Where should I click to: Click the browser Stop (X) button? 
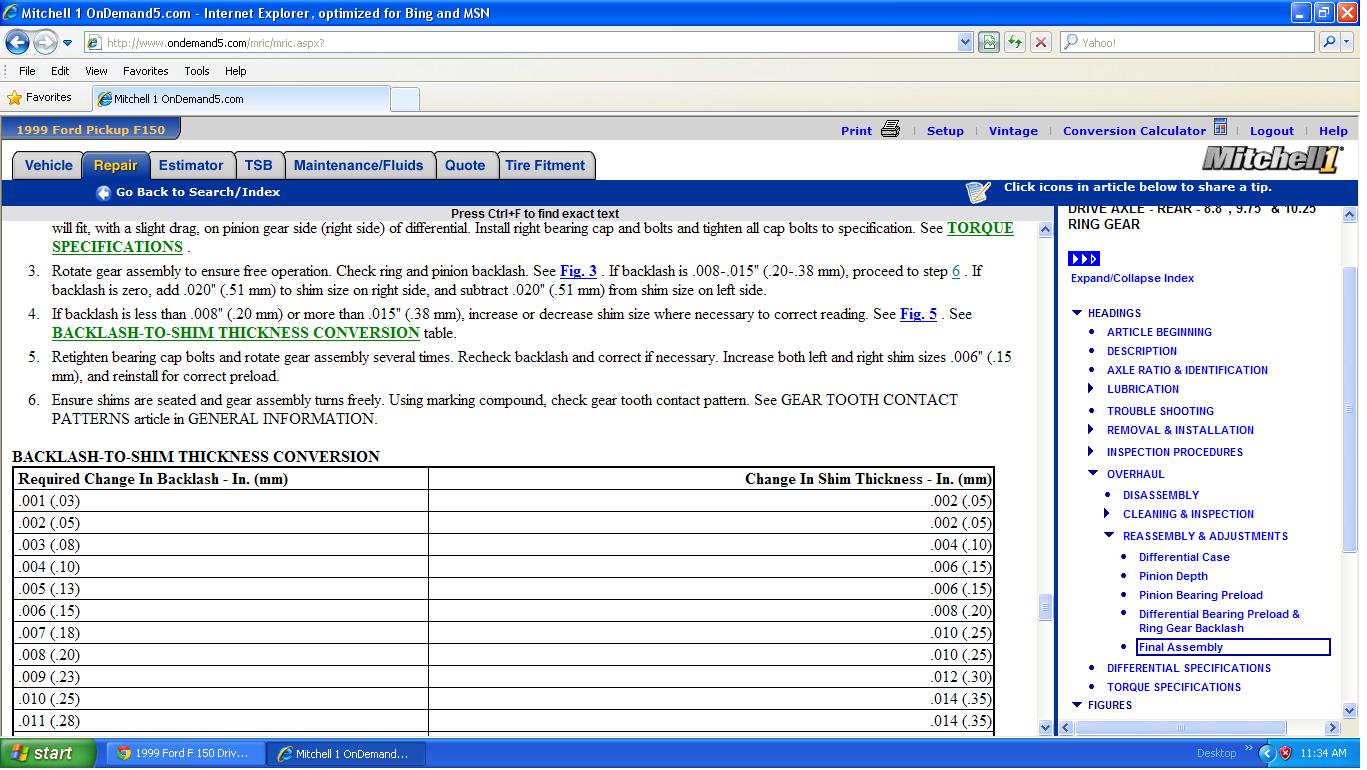tap(1040, 42)
